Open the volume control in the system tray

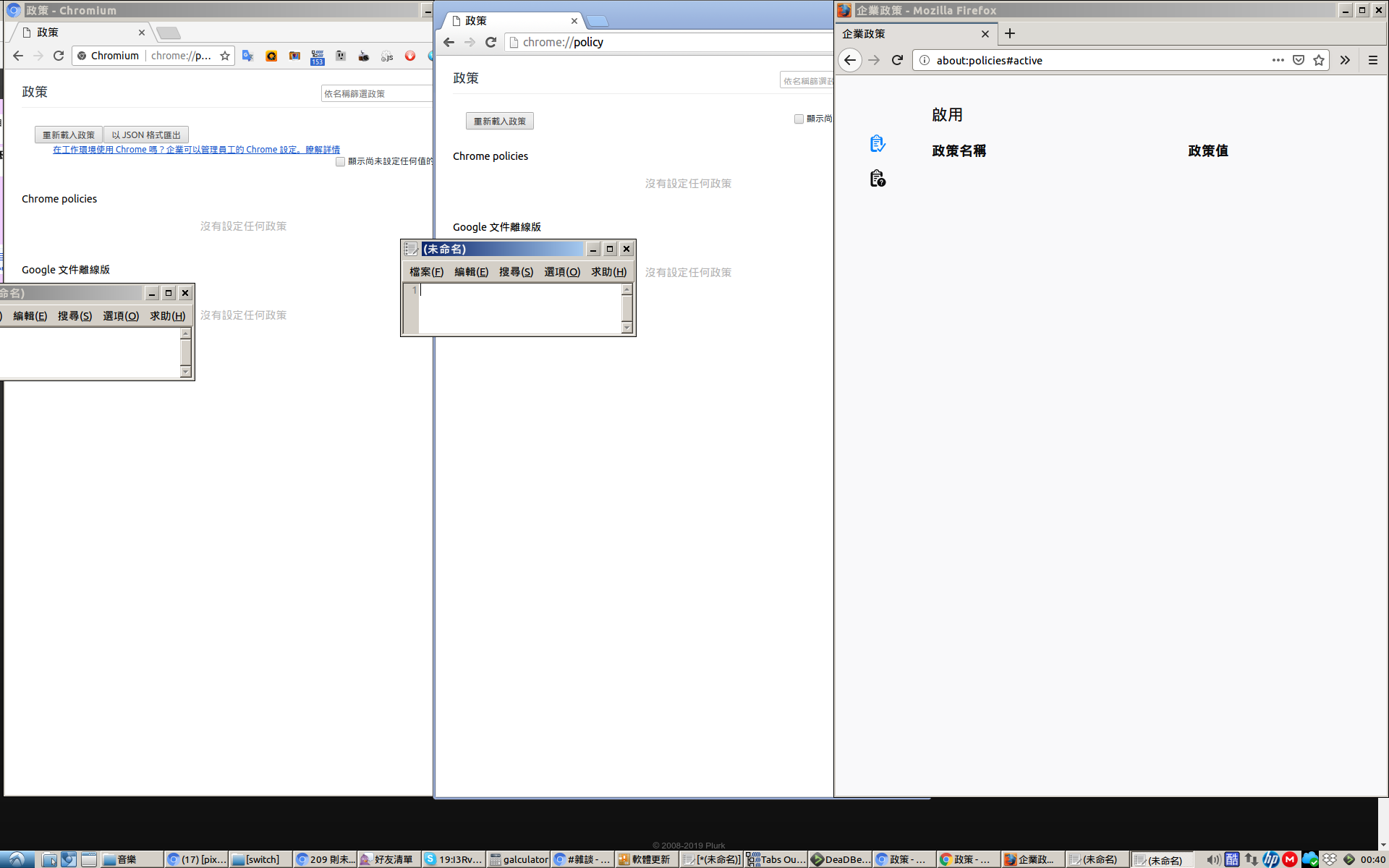click(1213, 859)
